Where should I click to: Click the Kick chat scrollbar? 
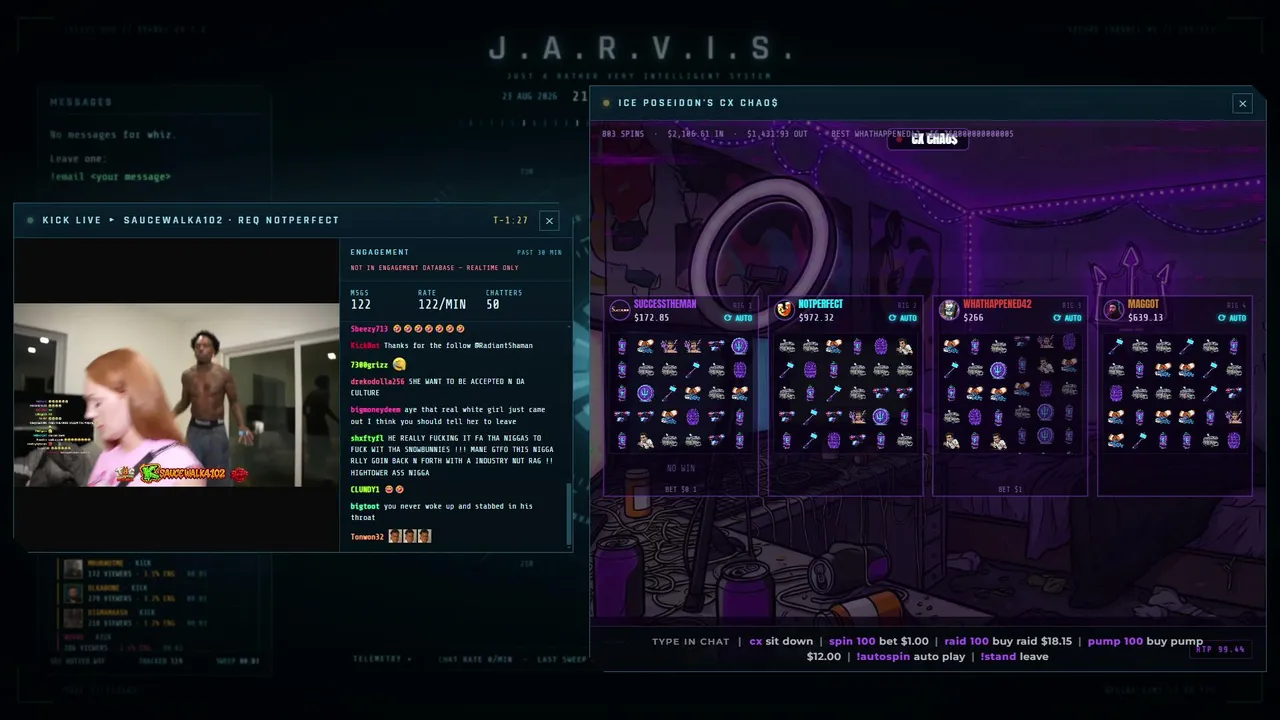coord(569,513)
